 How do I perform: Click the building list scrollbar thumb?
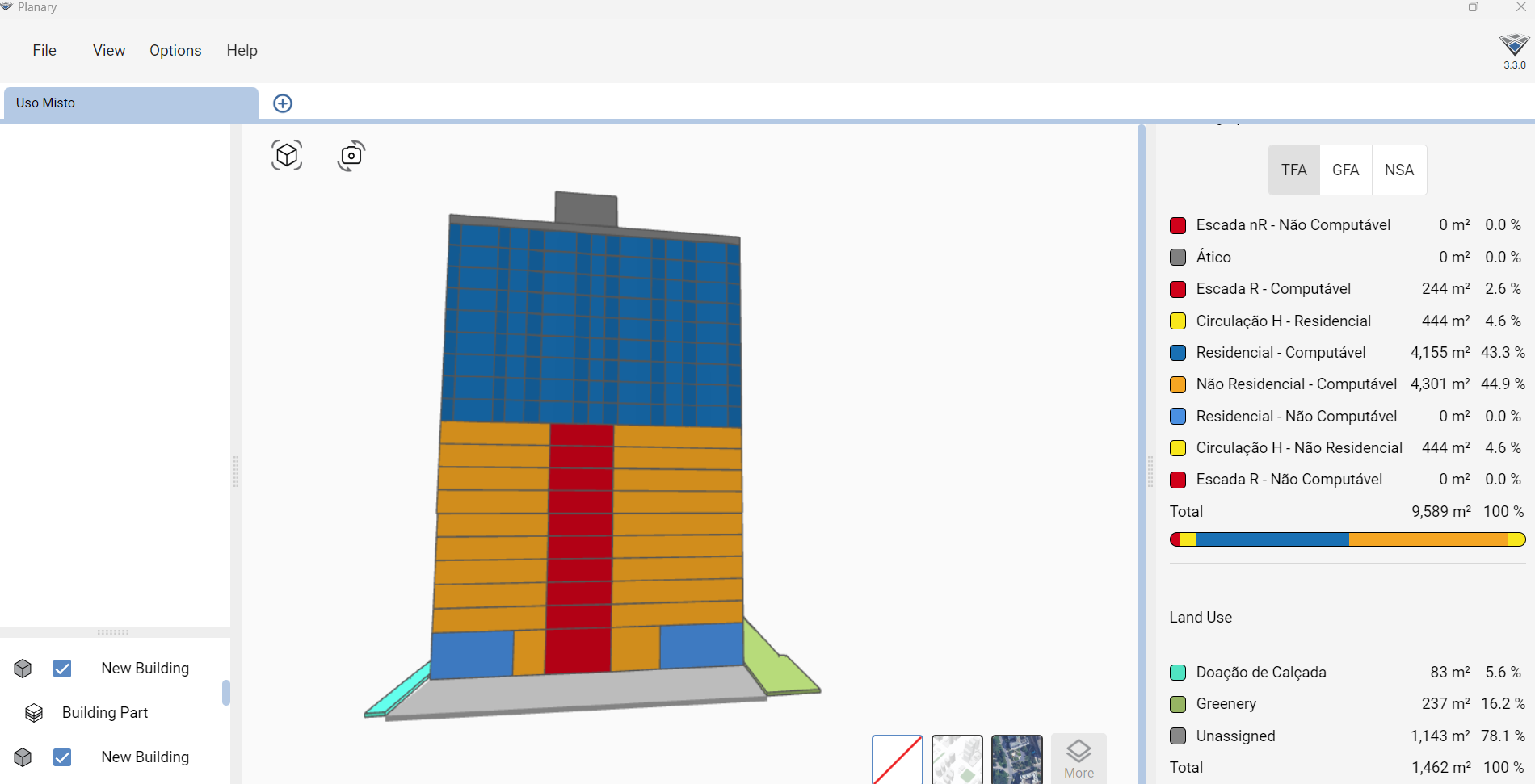tap(226, 693)
